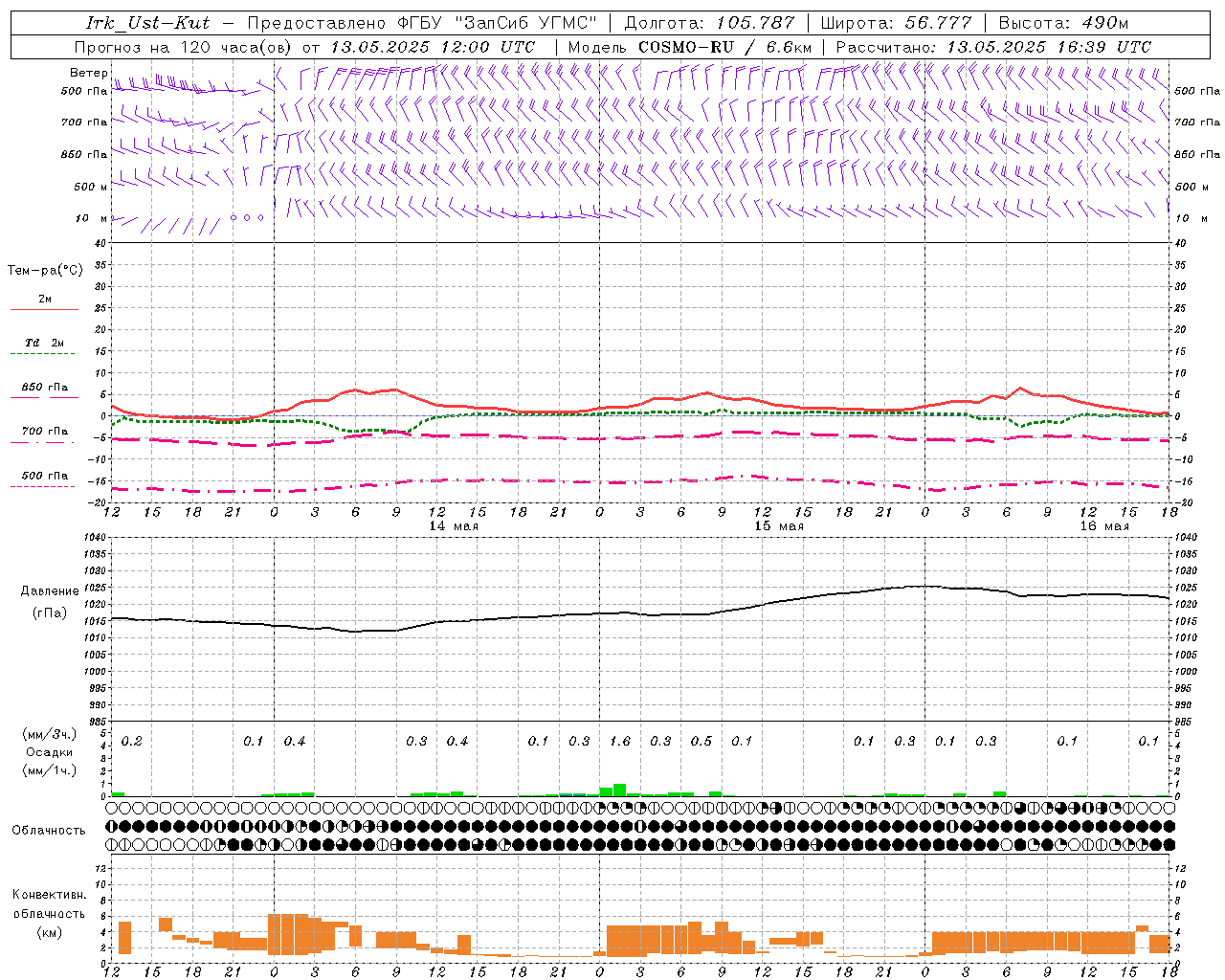Image resolution: width=1225 pixels, height=980 pixels.
Task: Click the Долгота: 105.787 value
Action: pos(710,23)
